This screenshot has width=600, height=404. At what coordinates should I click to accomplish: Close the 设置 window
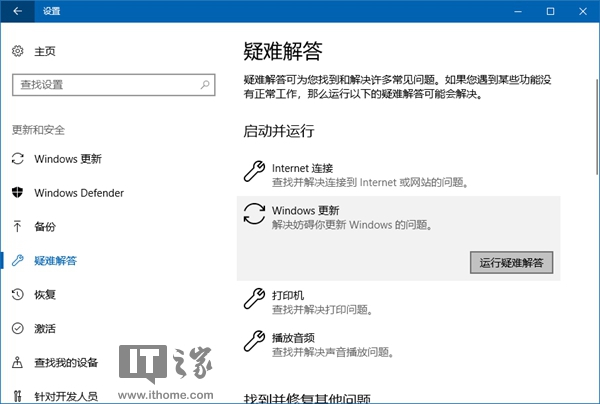click(x=583, y=11)
